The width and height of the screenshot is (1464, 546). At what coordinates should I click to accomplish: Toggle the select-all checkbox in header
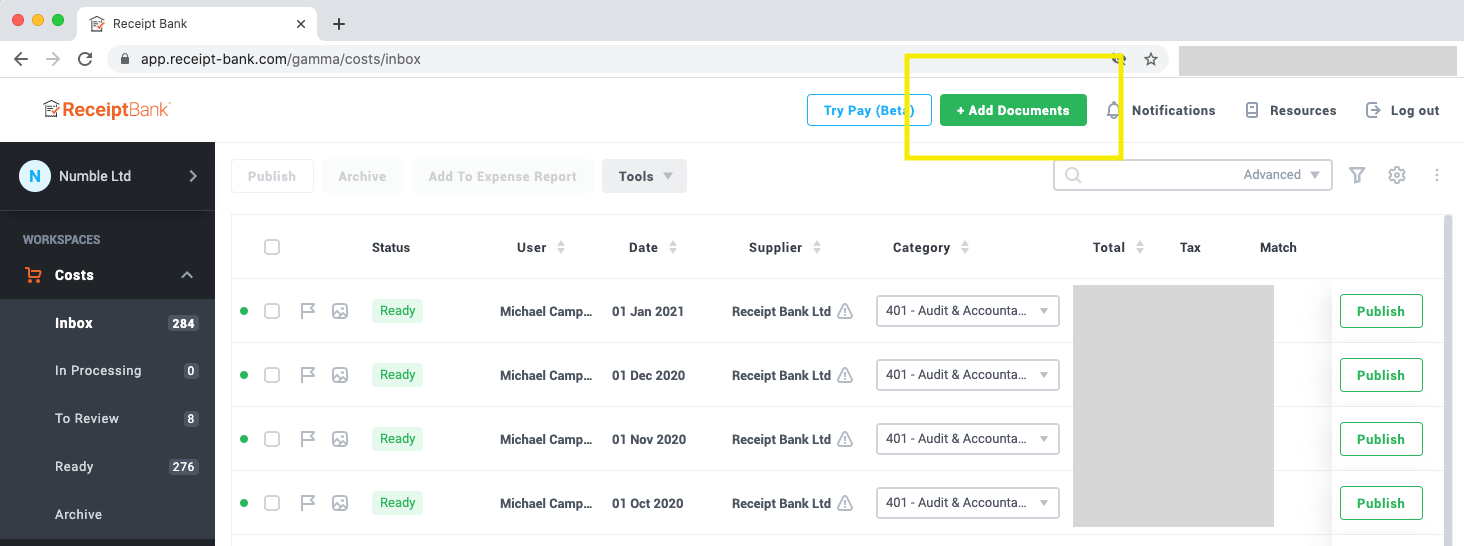click(x=272, y=247)
